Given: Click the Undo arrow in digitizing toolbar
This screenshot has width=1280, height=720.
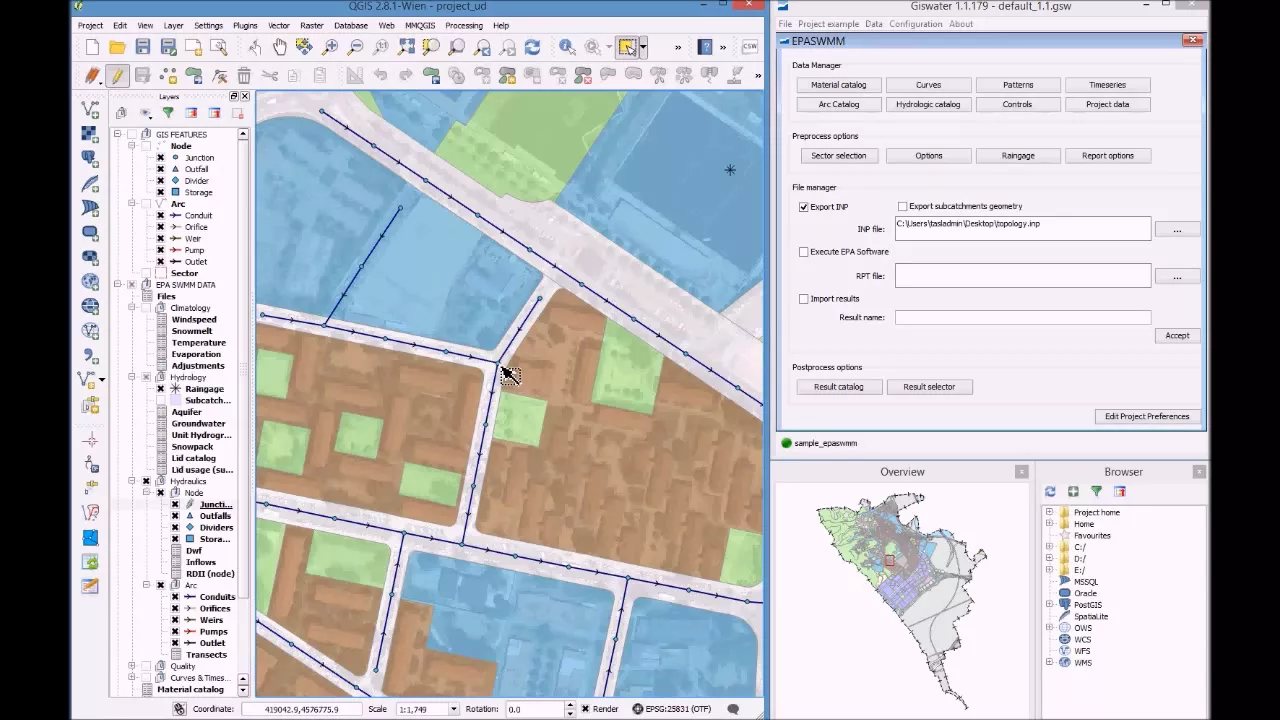Looking at the screenshot, I should pos(380,75).
